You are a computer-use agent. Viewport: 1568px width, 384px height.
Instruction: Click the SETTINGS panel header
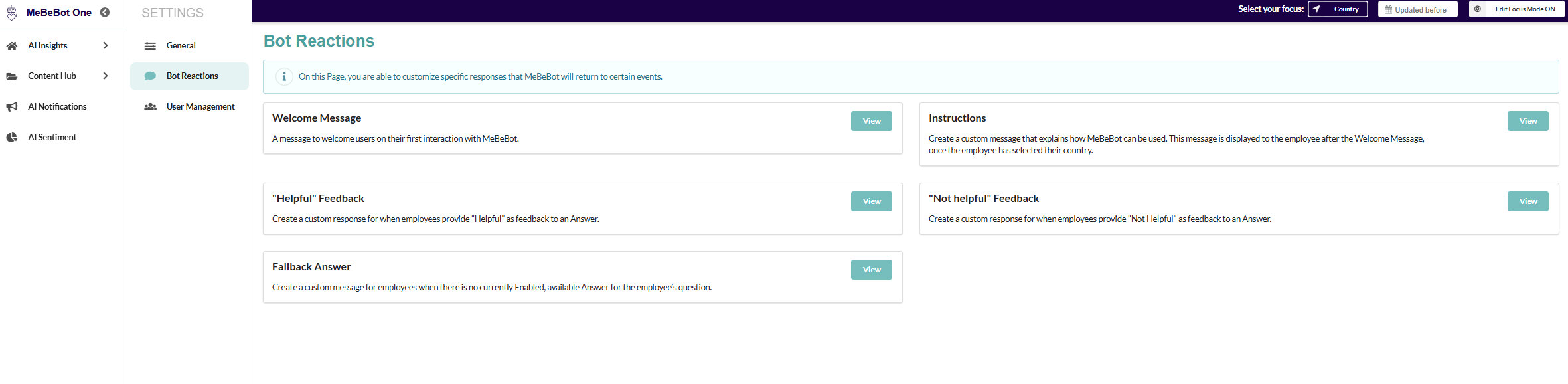pyautogui.click(x=173, y=13)
